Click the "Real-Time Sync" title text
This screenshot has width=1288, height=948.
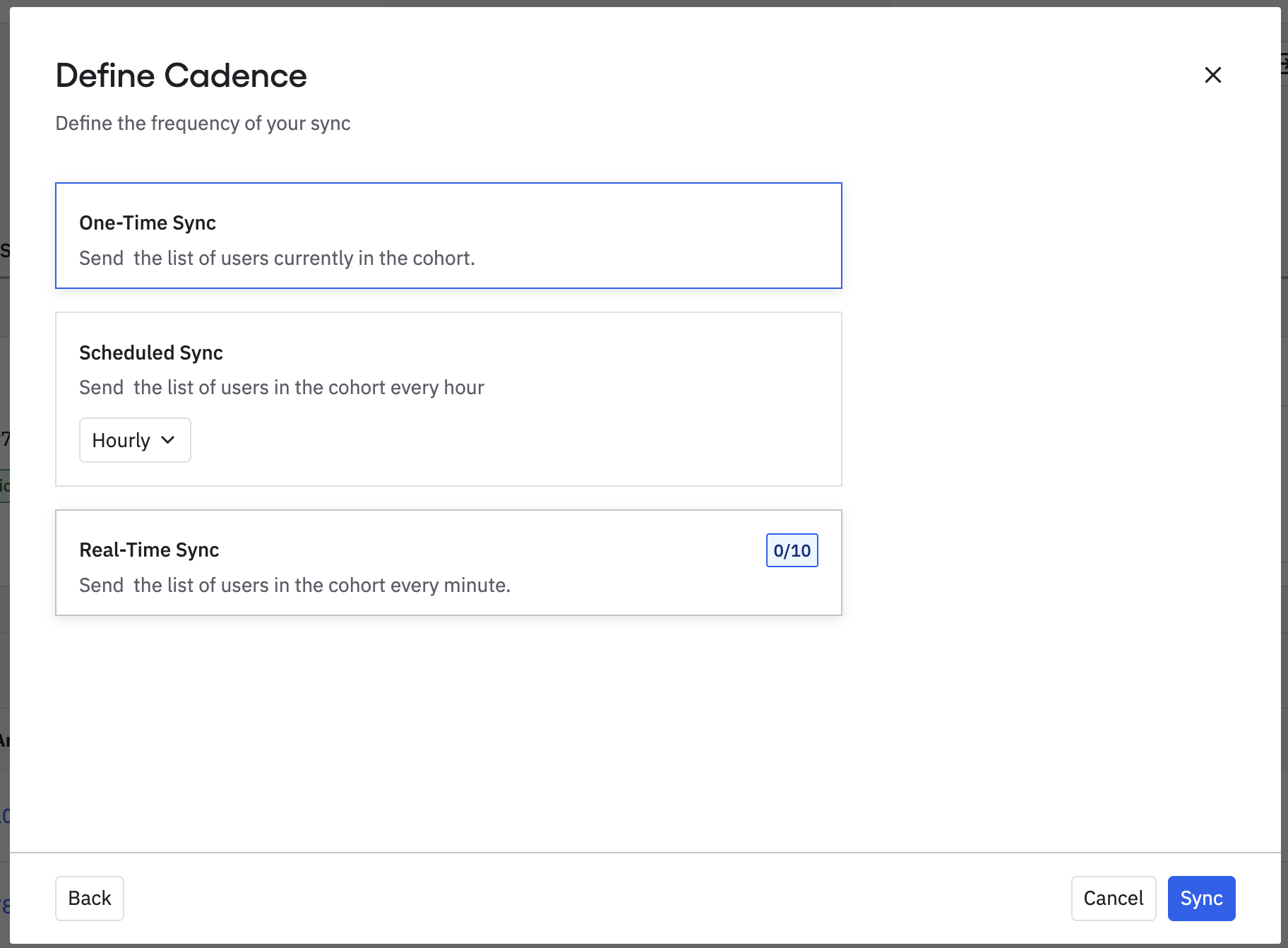(x=149, y=550)
